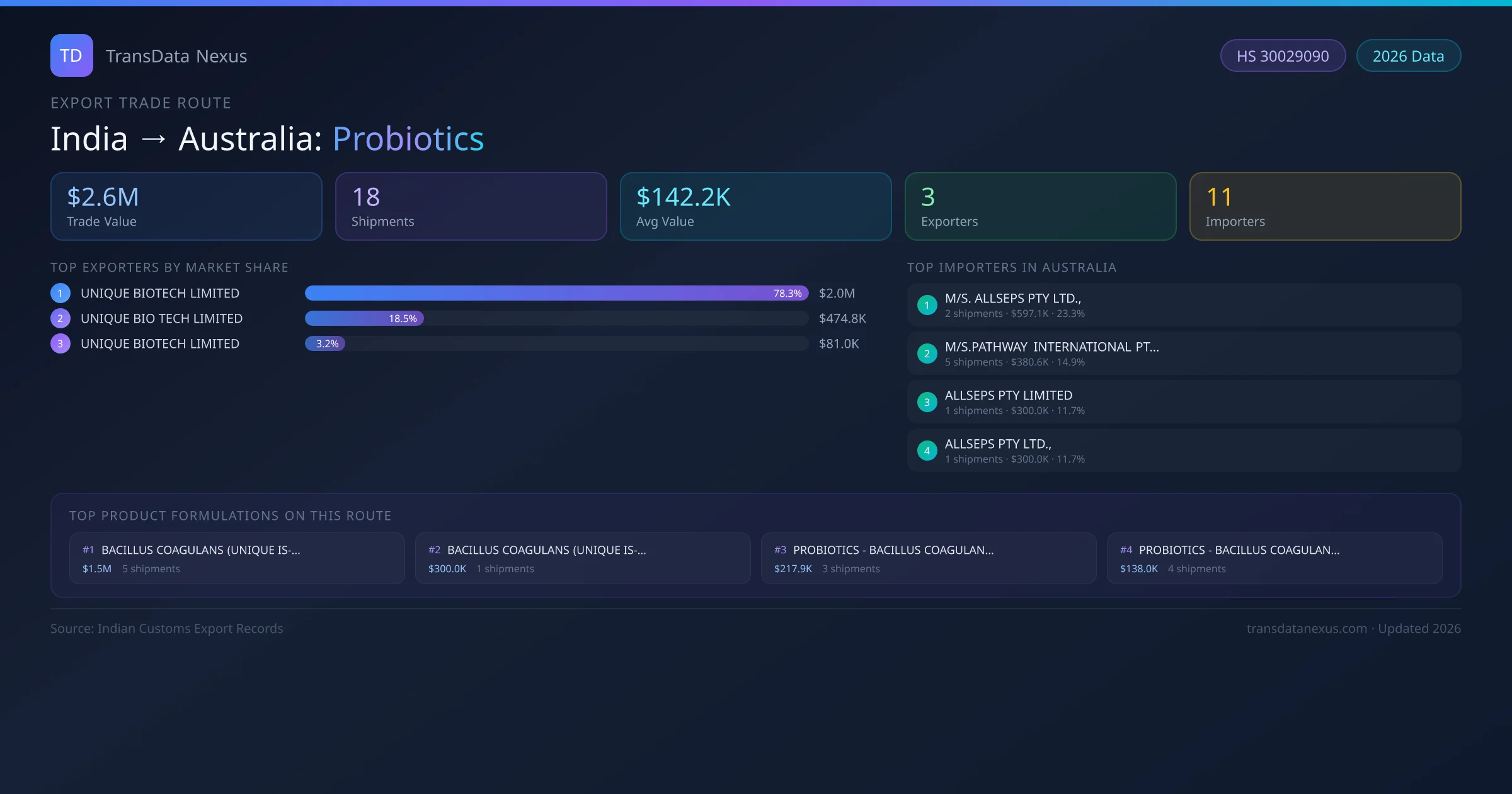The image size is (1512, 794).
Task: Click the 78.3% market share bar
Action: tap(556, 293)
